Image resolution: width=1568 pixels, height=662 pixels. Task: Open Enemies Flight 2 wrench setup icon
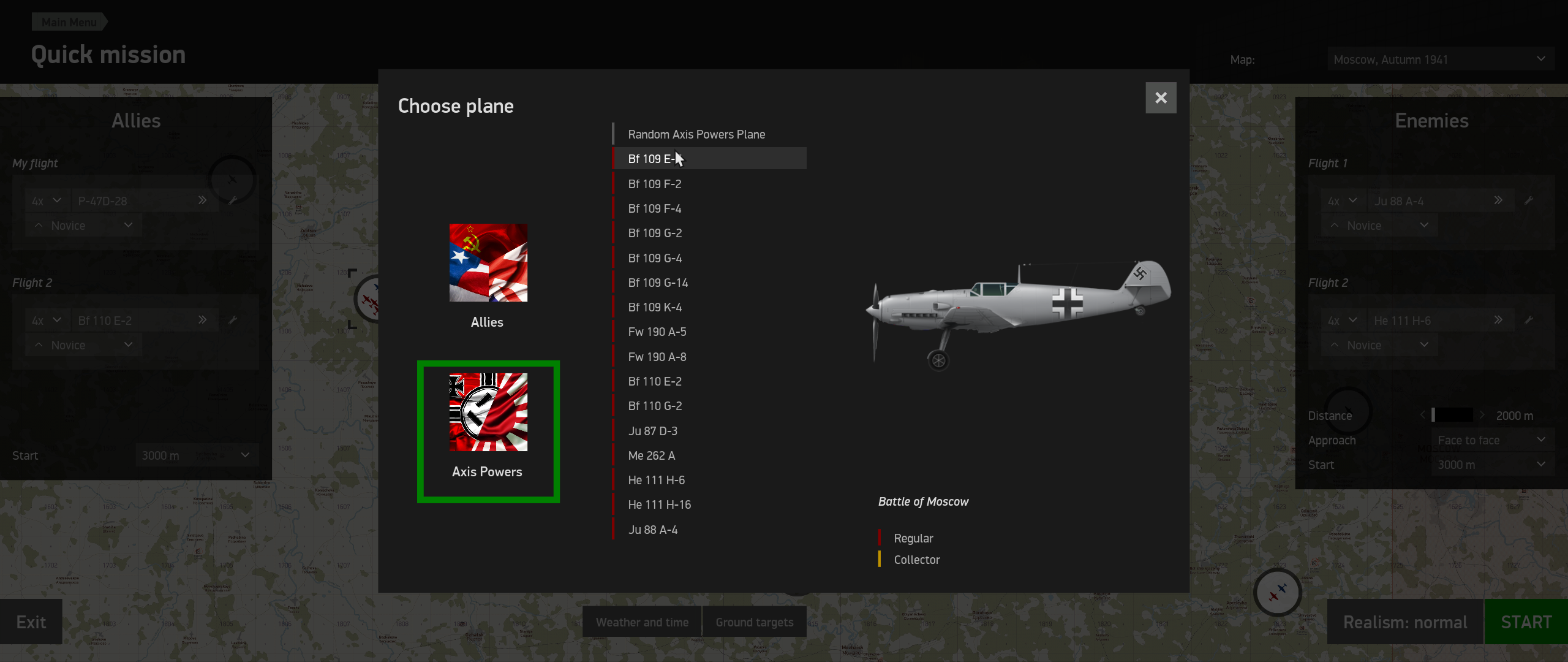tap(1529, 320)
